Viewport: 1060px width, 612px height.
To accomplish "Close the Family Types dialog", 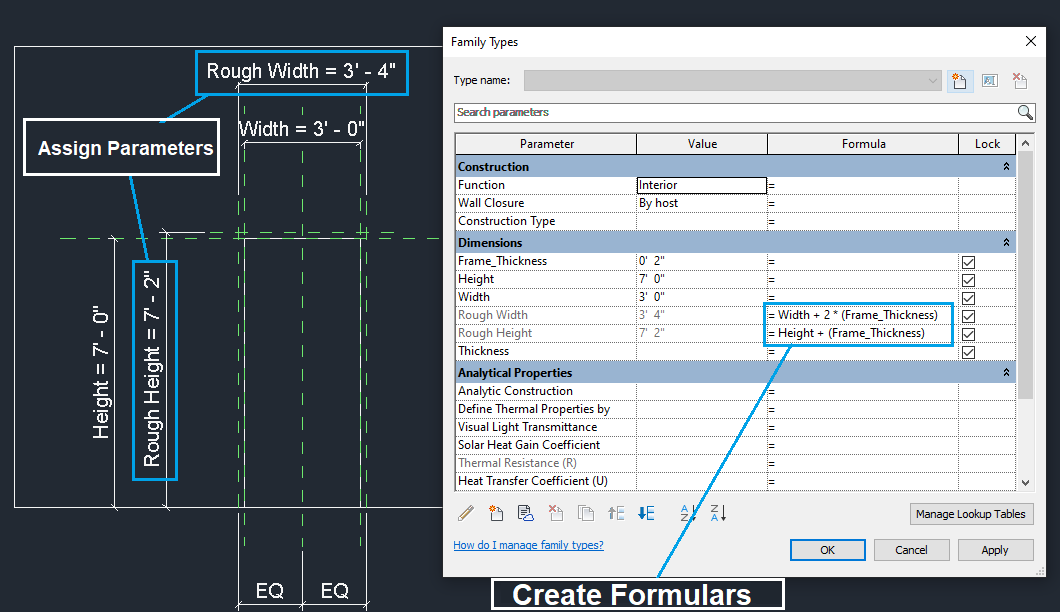I will coord(1030,41).
